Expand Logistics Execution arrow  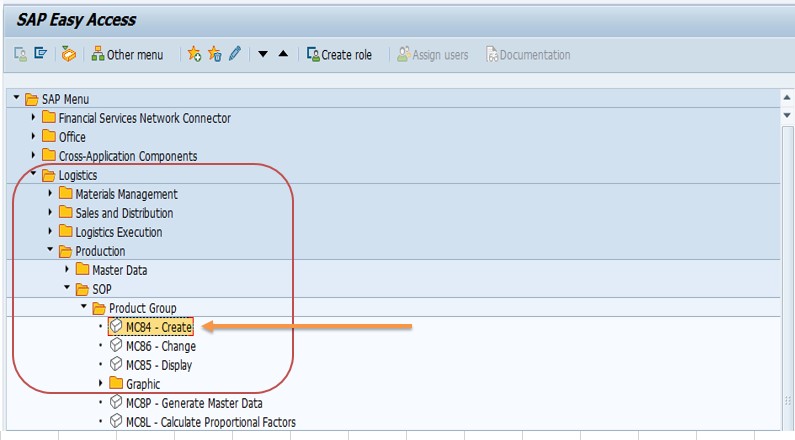click(x=50, y=231)
